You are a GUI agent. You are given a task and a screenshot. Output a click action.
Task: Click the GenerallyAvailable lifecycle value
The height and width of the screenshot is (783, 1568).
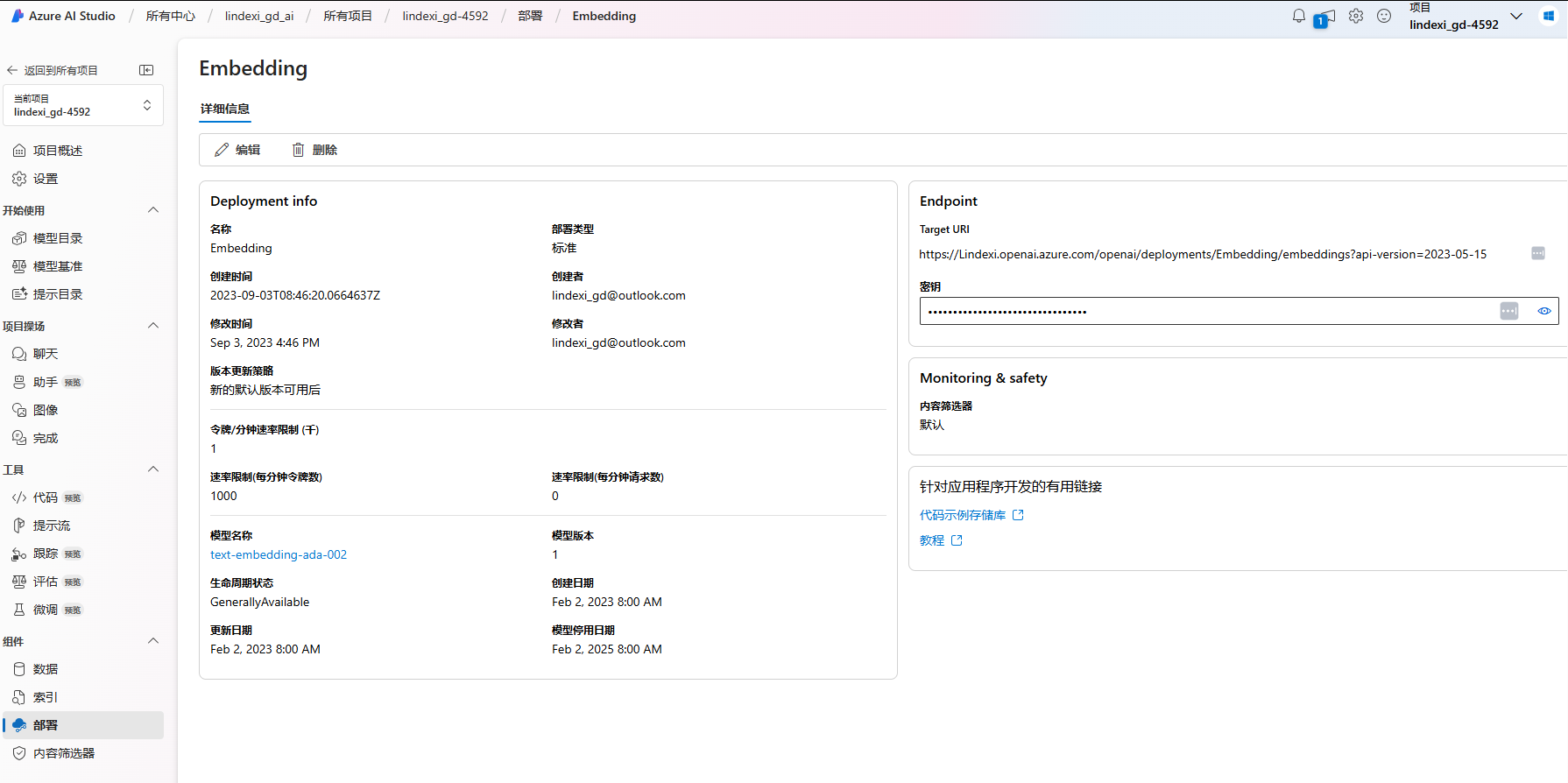pos(259,602)
